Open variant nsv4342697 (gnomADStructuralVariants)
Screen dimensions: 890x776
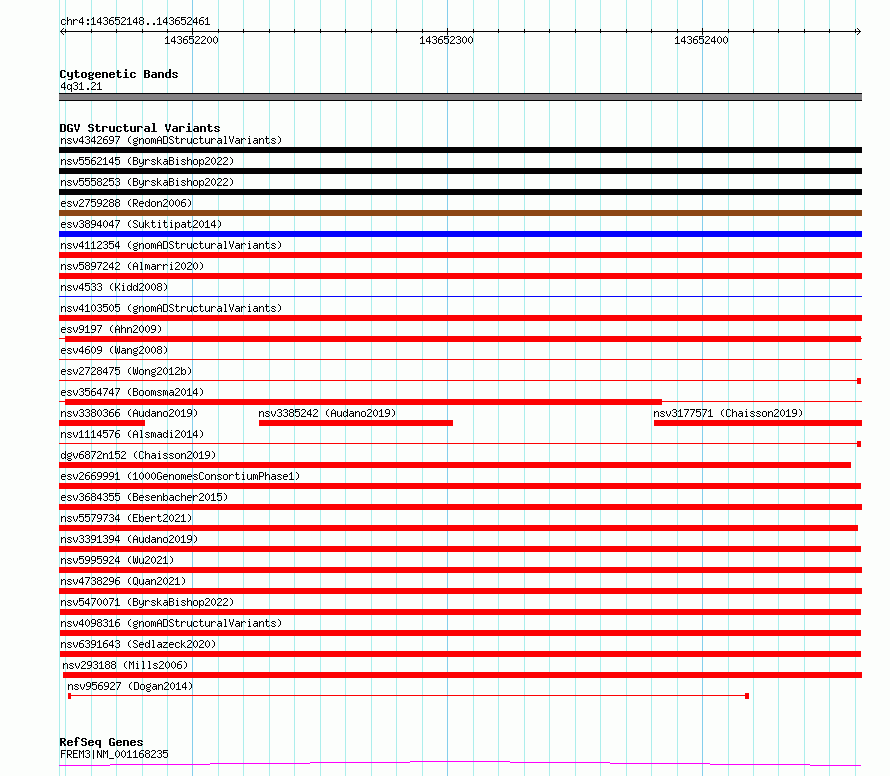(x=171, y=140)
